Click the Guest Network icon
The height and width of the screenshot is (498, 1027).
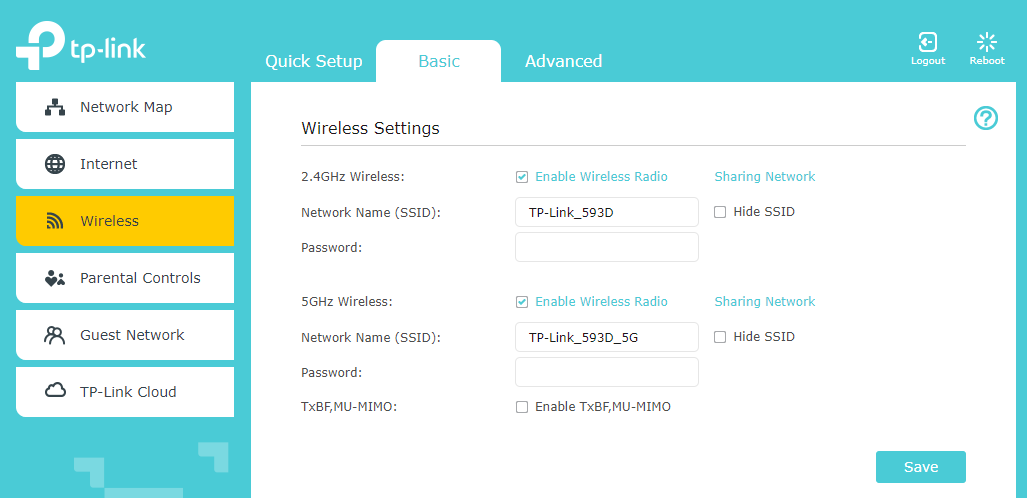point(55,335)
